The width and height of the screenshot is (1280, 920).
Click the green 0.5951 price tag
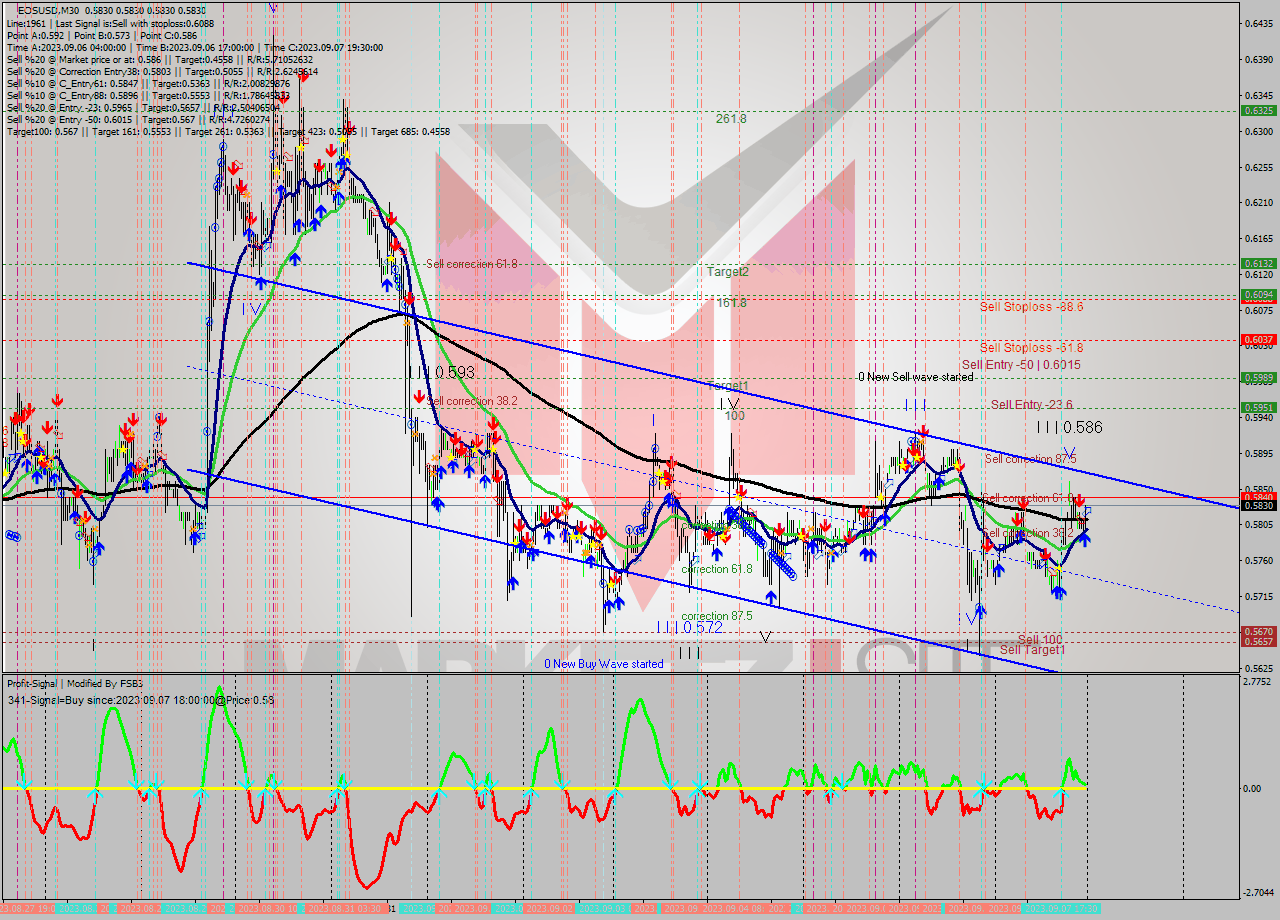[1257, 408]
